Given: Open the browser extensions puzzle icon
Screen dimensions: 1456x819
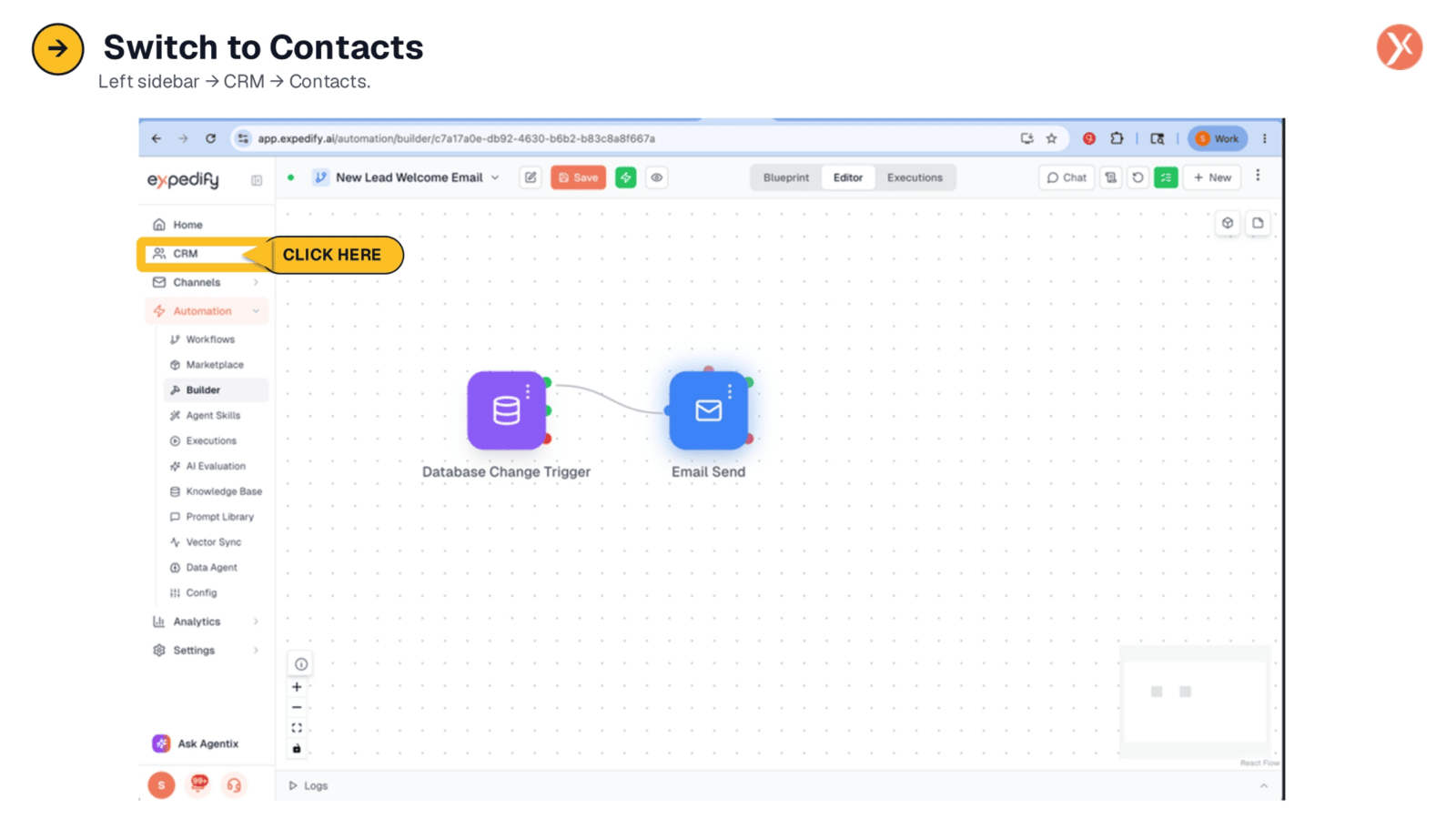Looking at the screenshot, I should click(x=1117, y=138).
